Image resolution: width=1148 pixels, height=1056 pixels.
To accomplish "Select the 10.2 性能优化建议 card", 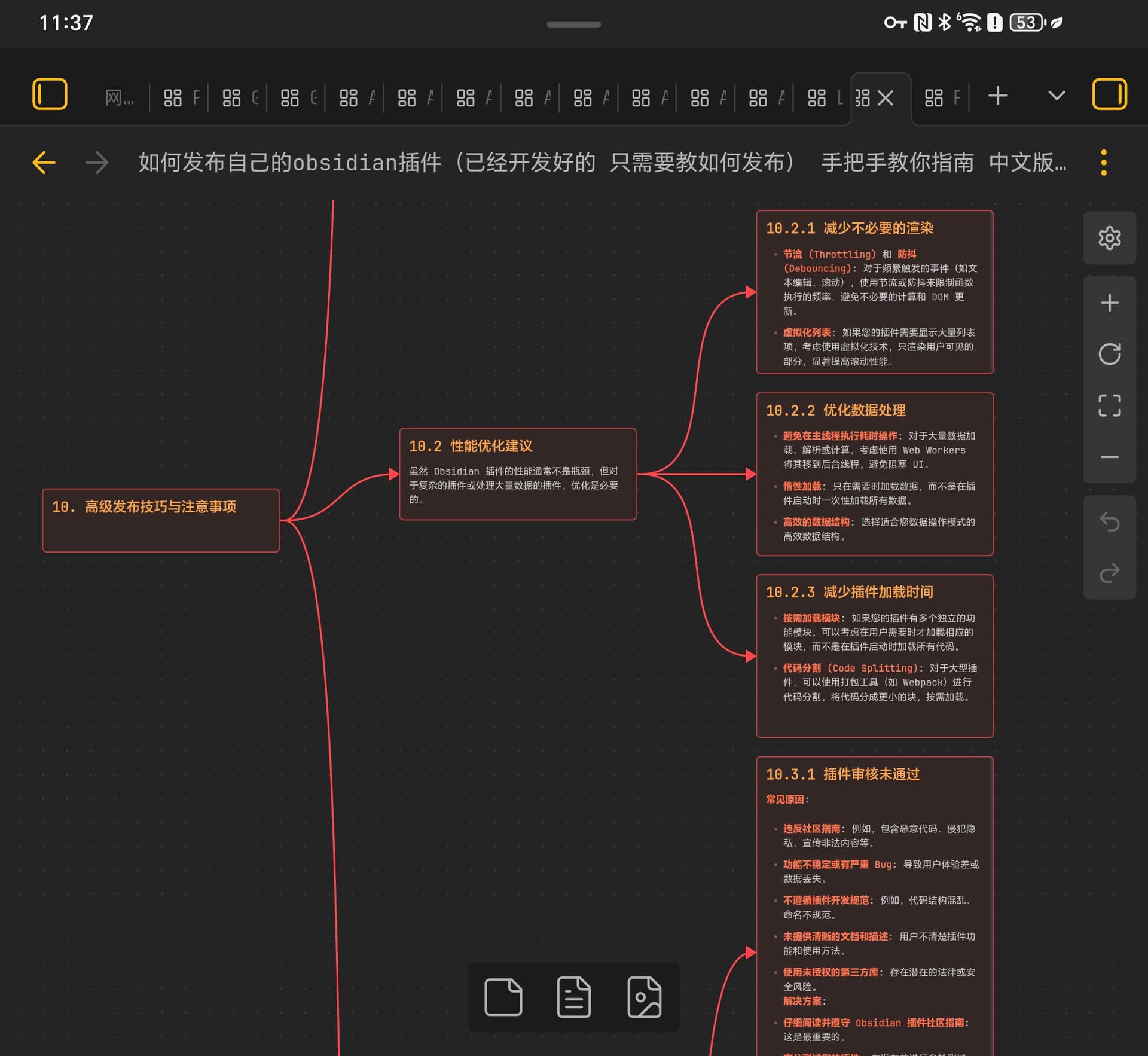I will [x=517, y=474].
